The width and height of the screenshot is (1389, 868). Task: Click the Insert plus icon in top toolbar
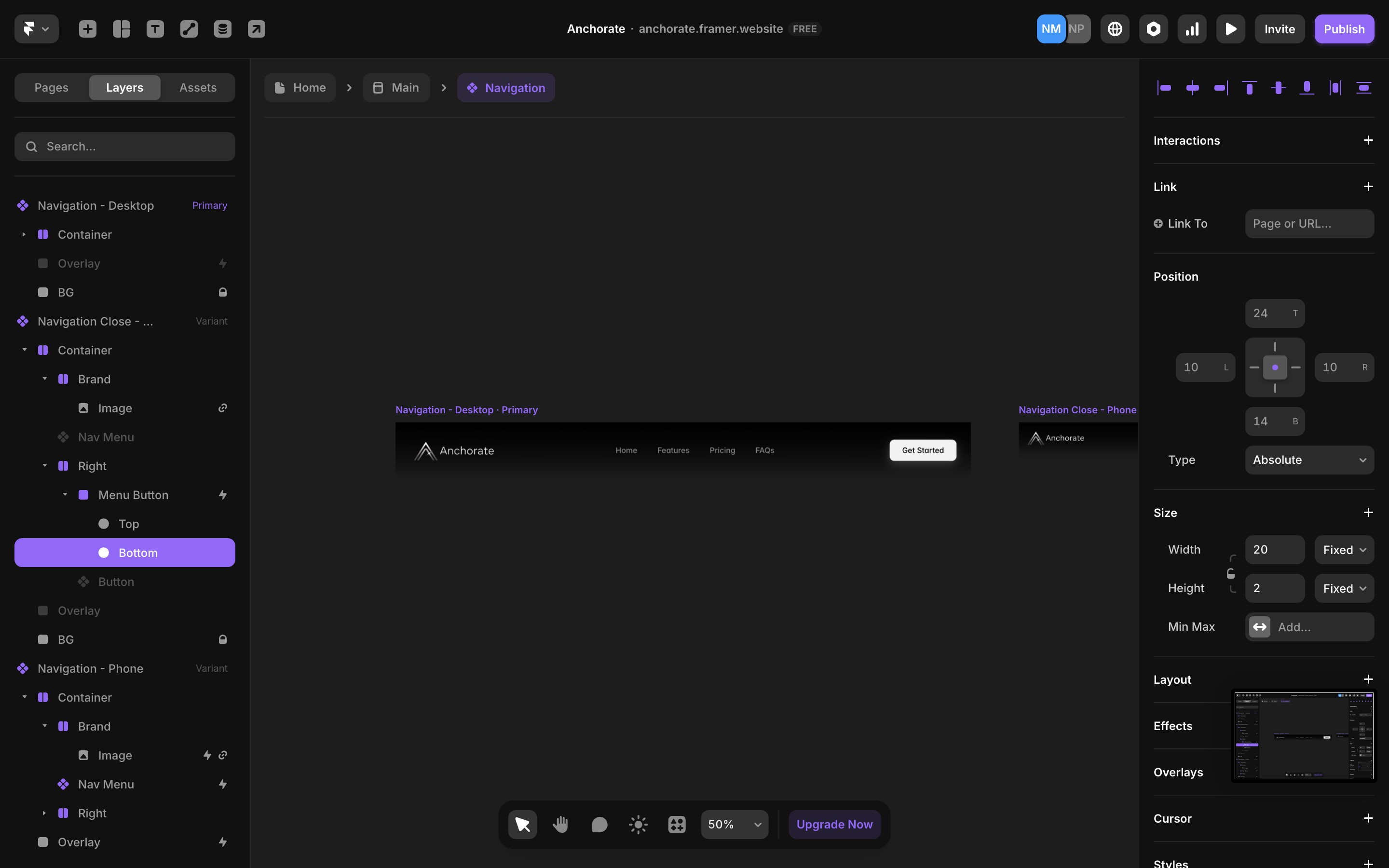[87, 29]
